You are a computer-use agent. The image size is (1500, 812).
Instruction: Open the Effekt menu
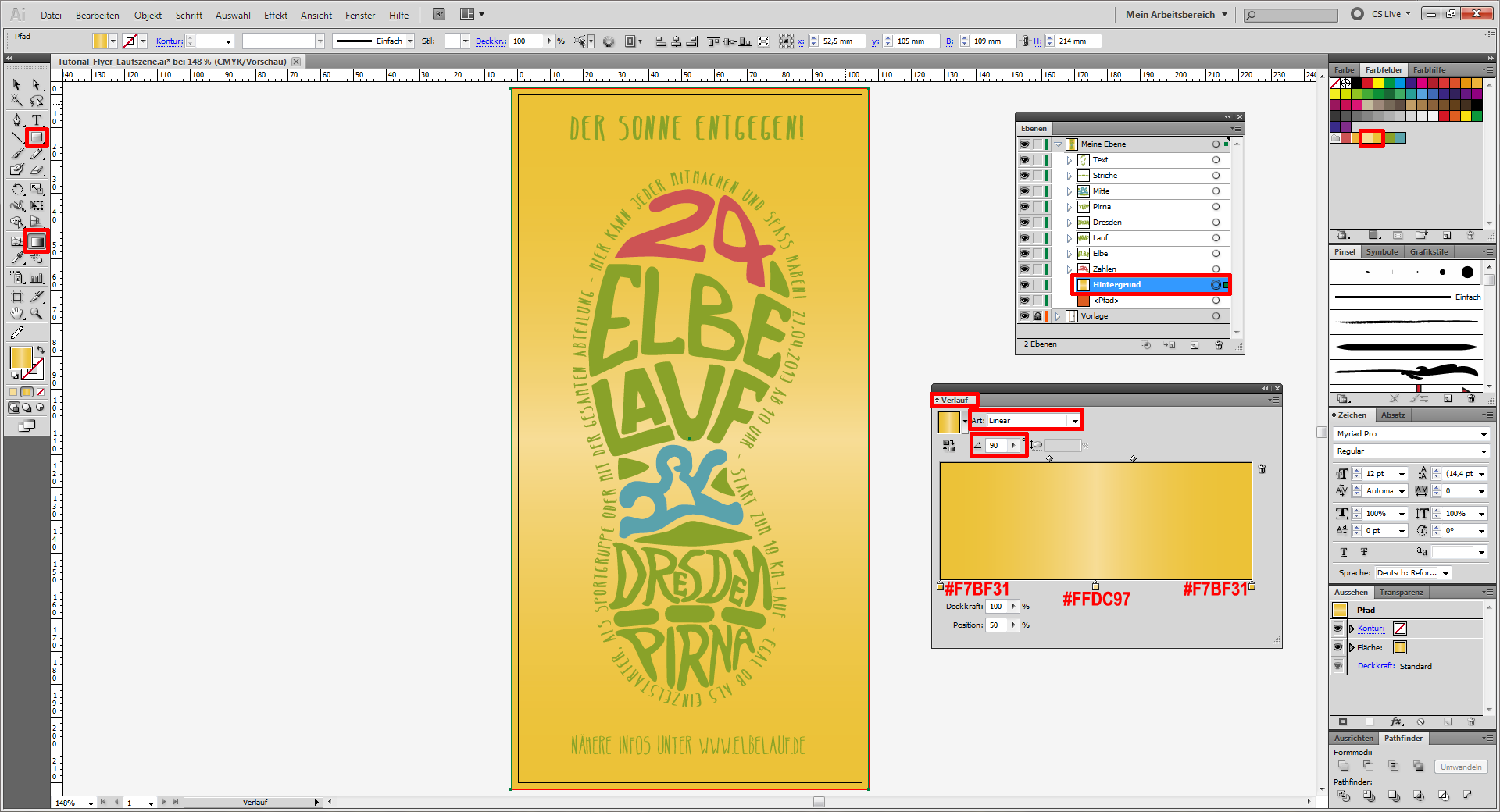[x=275, y=15]
